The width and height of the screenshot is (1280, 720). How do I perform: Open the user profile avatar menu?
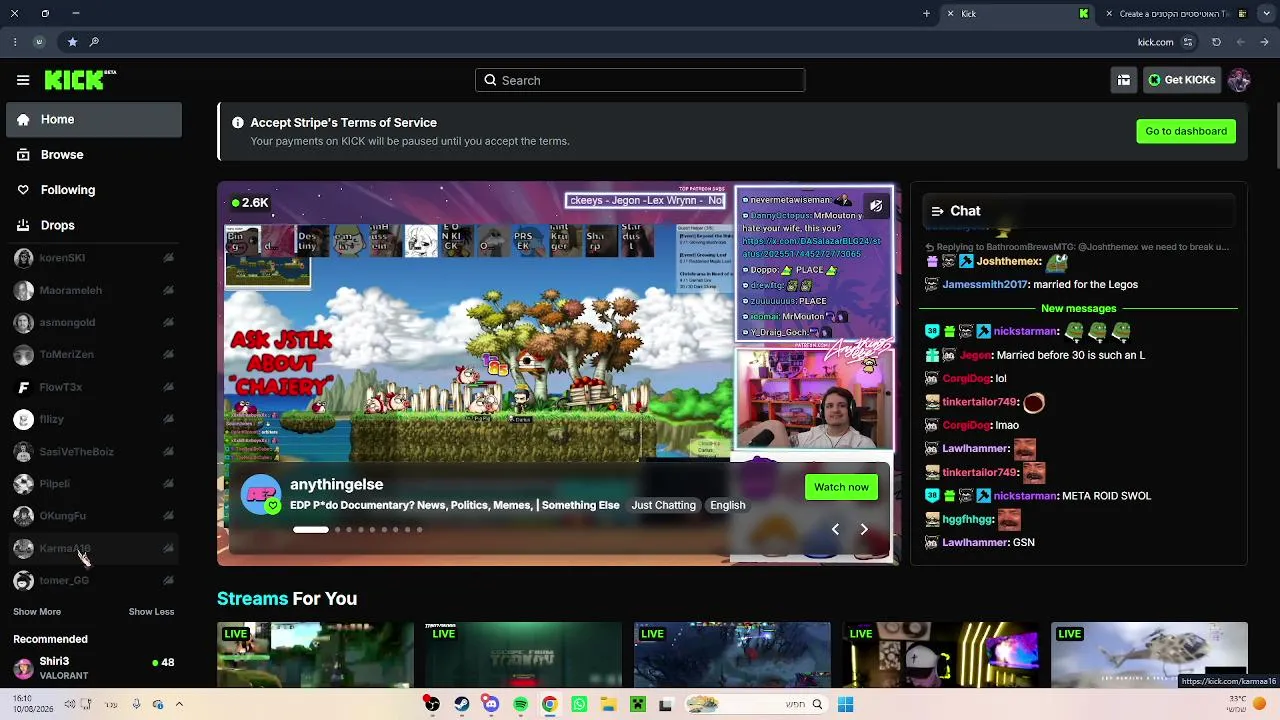1239,80
